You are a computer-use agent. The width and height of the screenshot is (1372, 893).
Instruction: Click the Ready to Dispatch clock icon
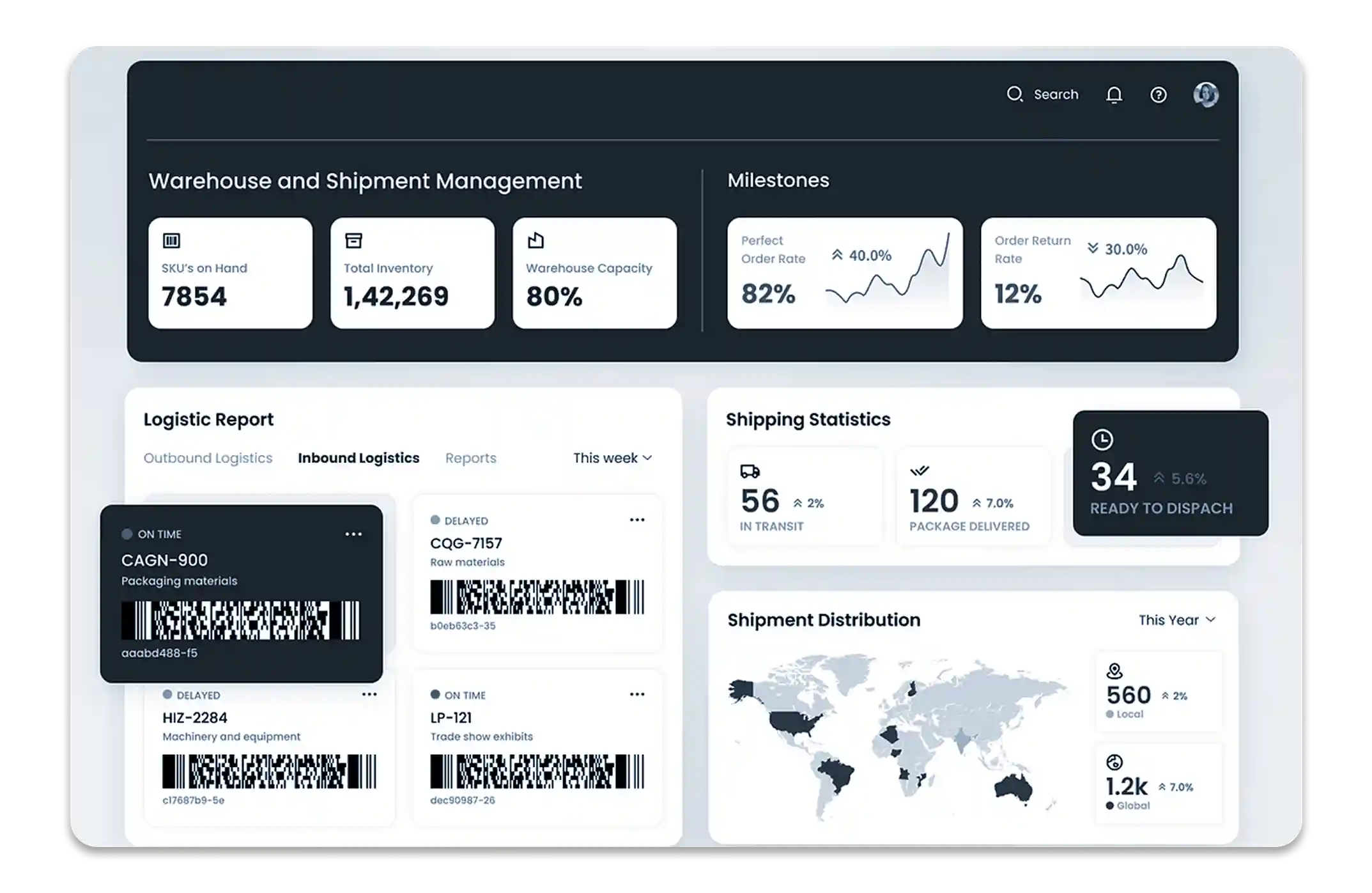point(1104,440)
